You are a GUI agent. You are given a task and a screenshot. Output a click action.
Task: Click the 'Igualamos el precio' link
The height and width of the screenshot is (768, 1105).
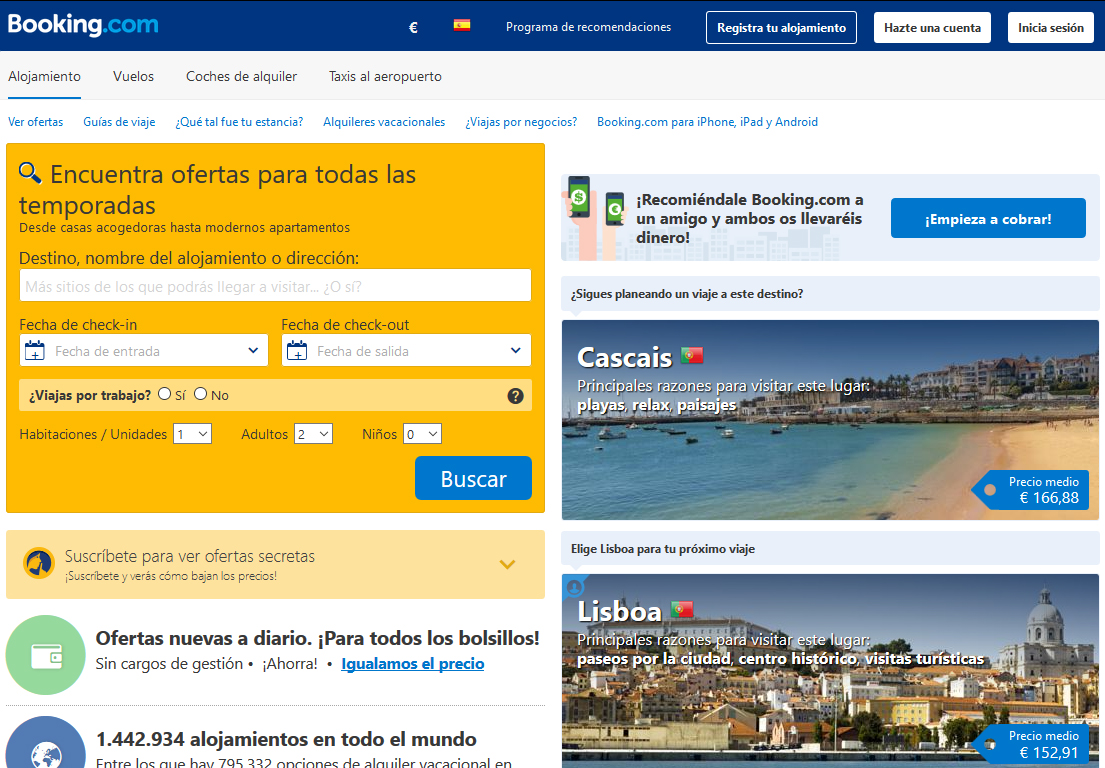coord(412,664)
